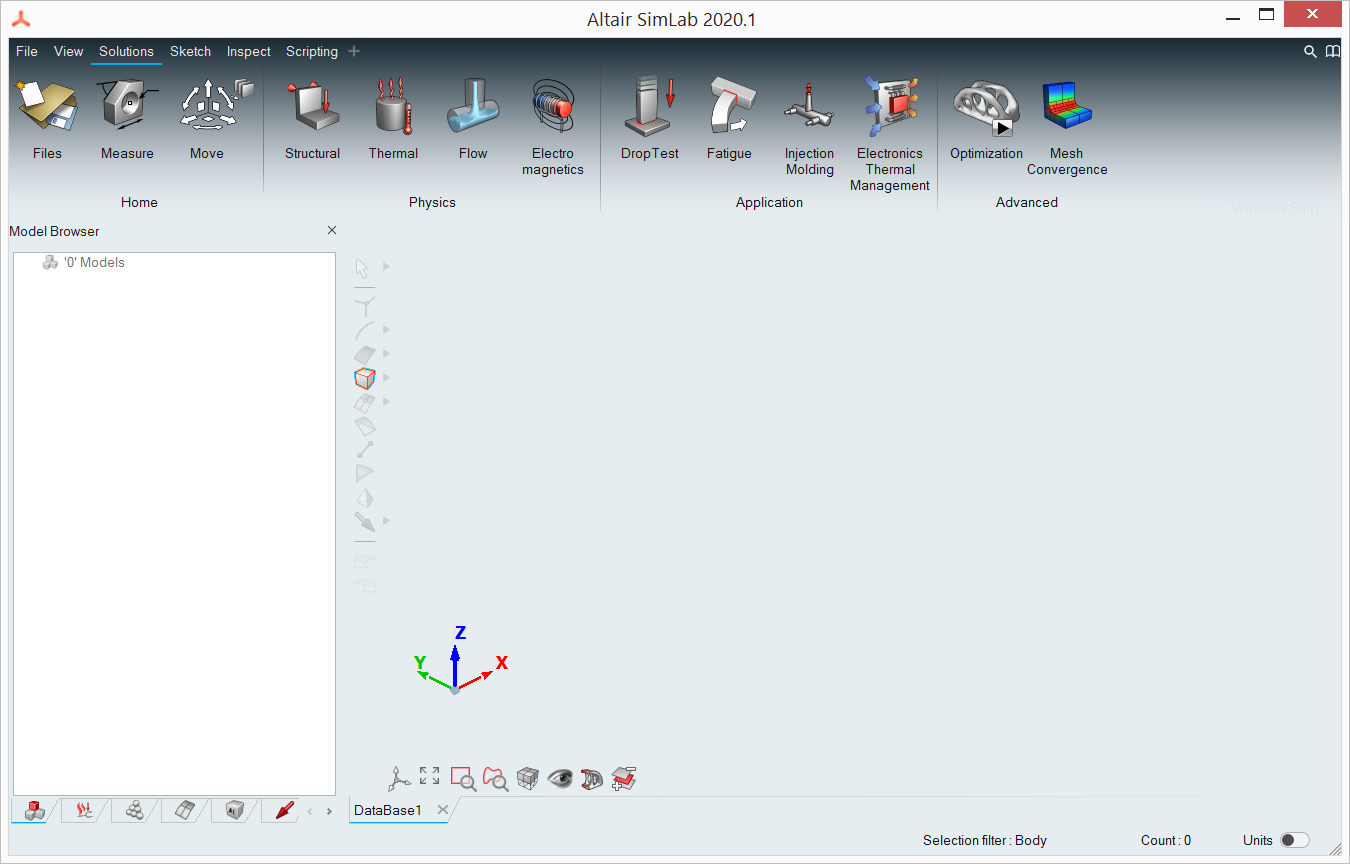Switch to the Solutions ribbon tab
1350x864 pixels.
(x=126, y=51)
